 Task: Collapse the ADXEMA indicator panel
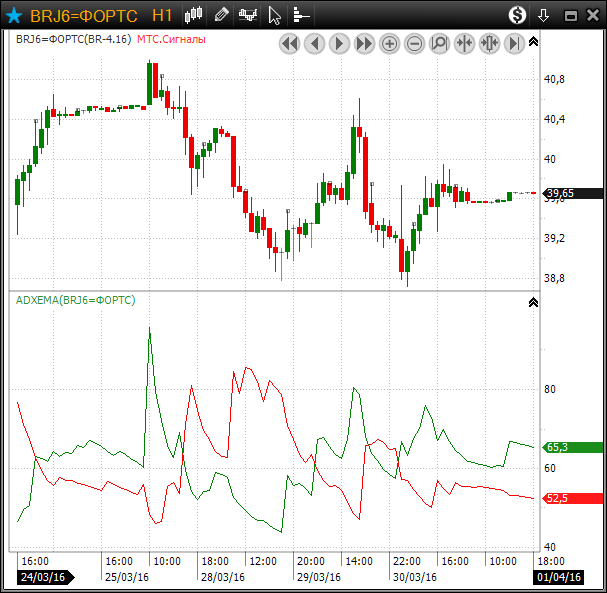(x=533, y=301)
